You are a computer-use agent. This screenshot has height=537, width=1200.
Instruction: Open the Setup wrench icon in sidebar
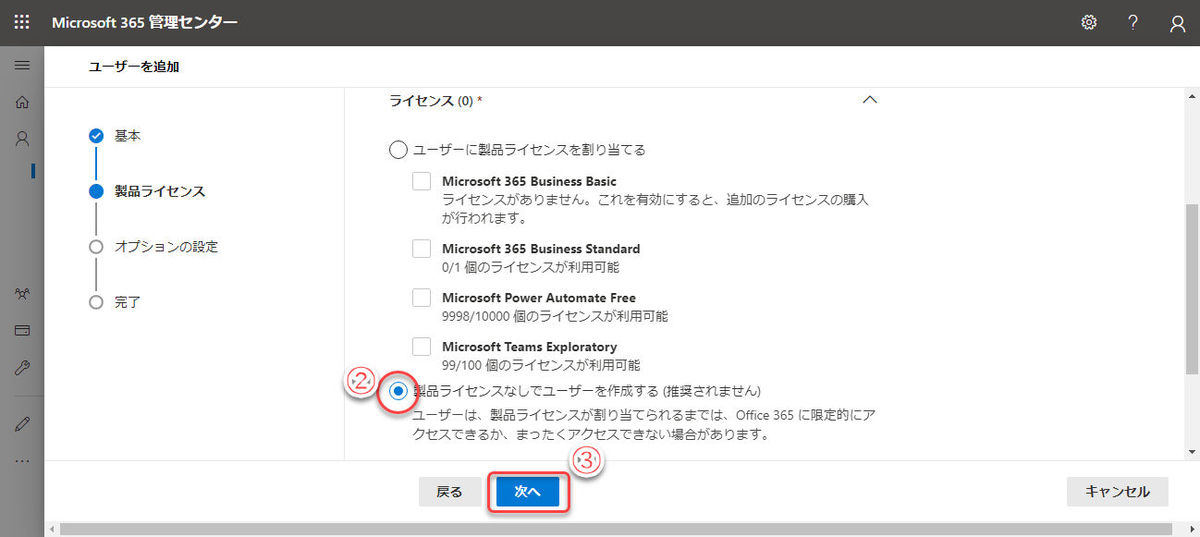(22, 367)
